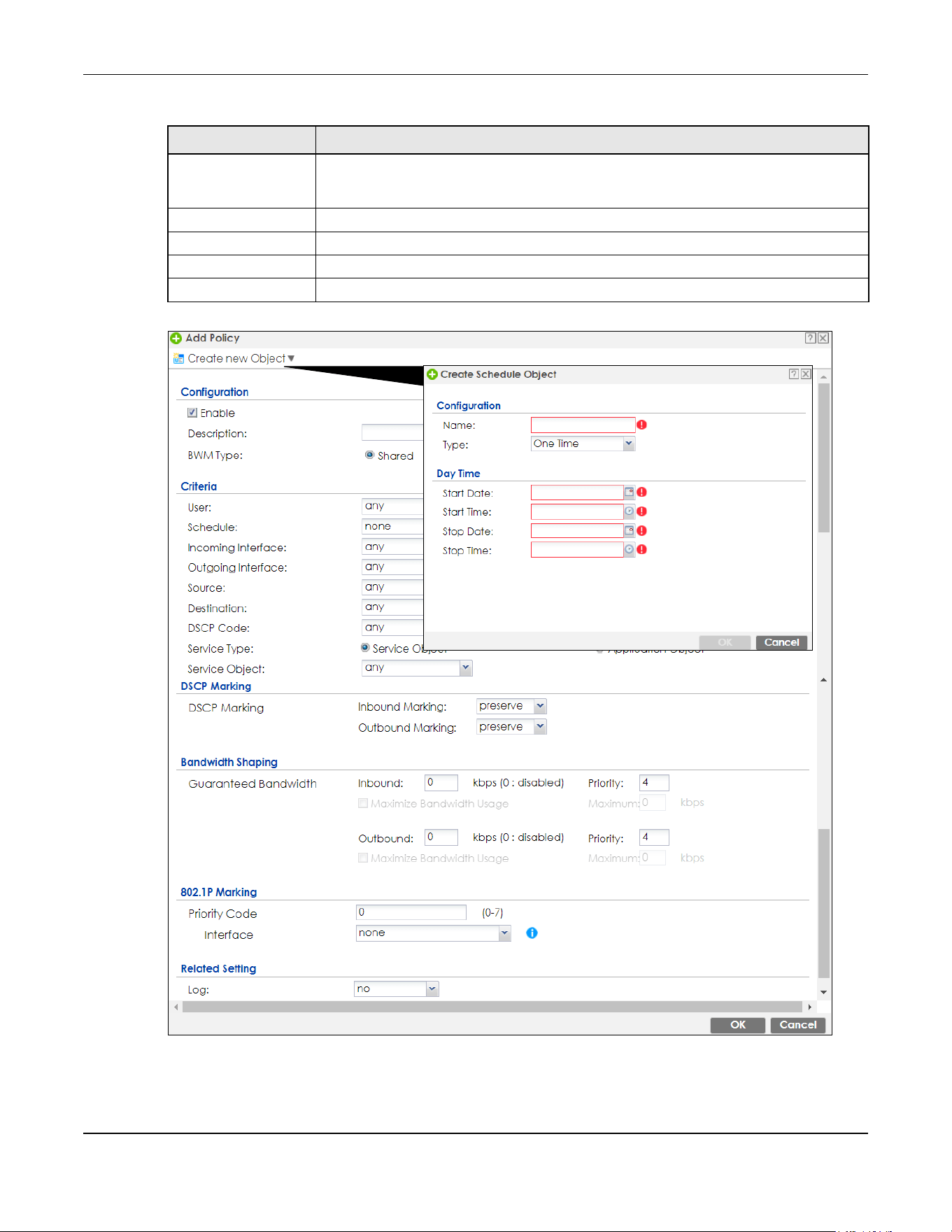Toggle Inbound Maximize Bandwidth Usage checkbox

click(363, 803)
